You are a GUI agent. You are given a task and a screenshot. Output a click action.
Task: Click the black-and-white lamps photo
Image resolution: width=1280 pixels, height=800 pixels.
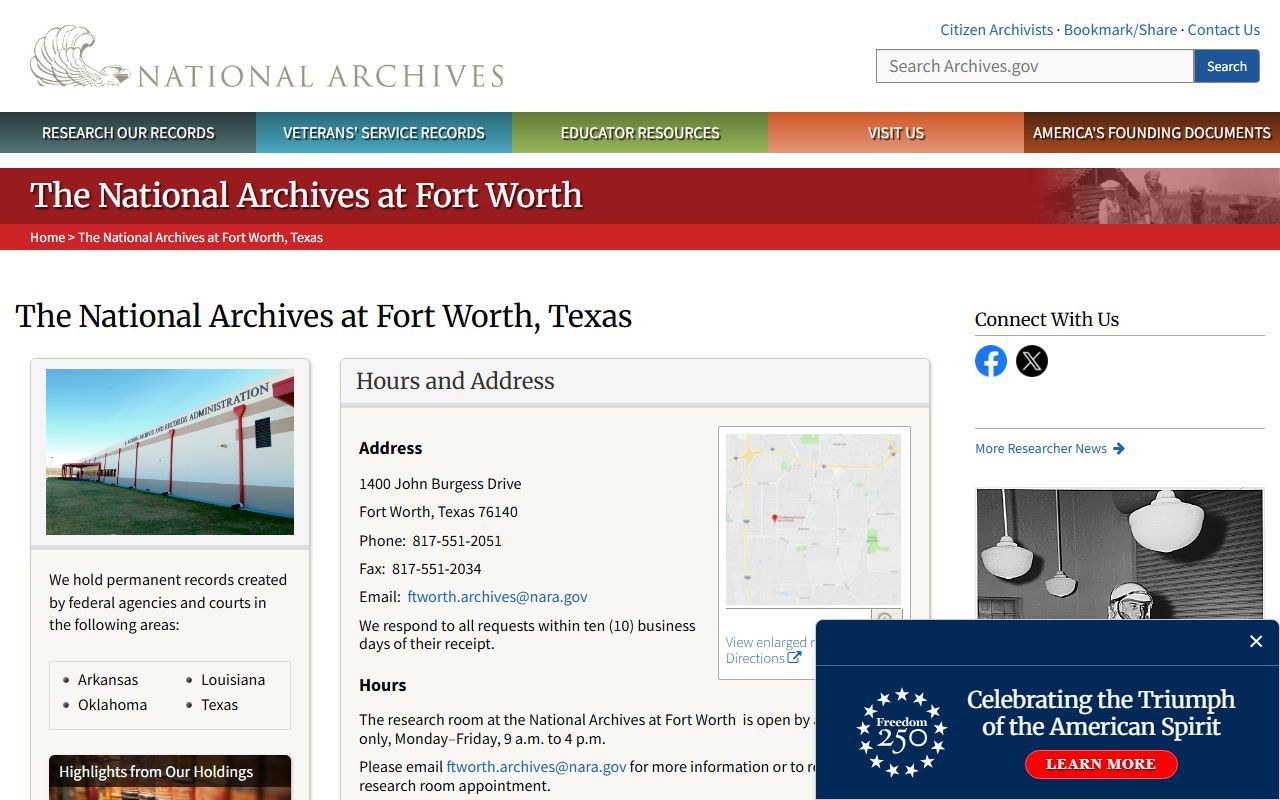coord(1120,554)
